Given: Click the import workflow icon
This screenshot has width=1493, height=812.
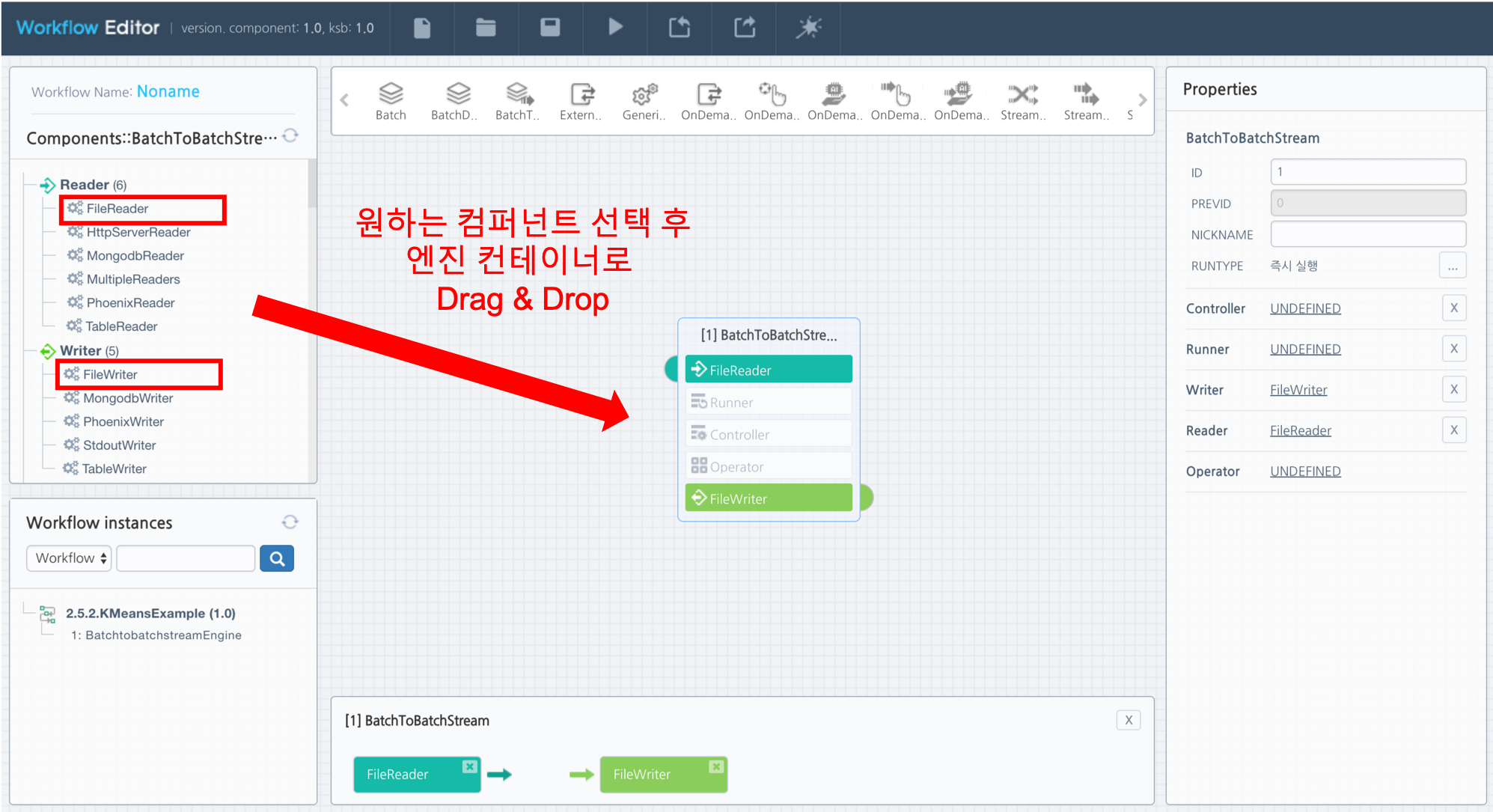Looking at the screenshot, I should point(680,28).
